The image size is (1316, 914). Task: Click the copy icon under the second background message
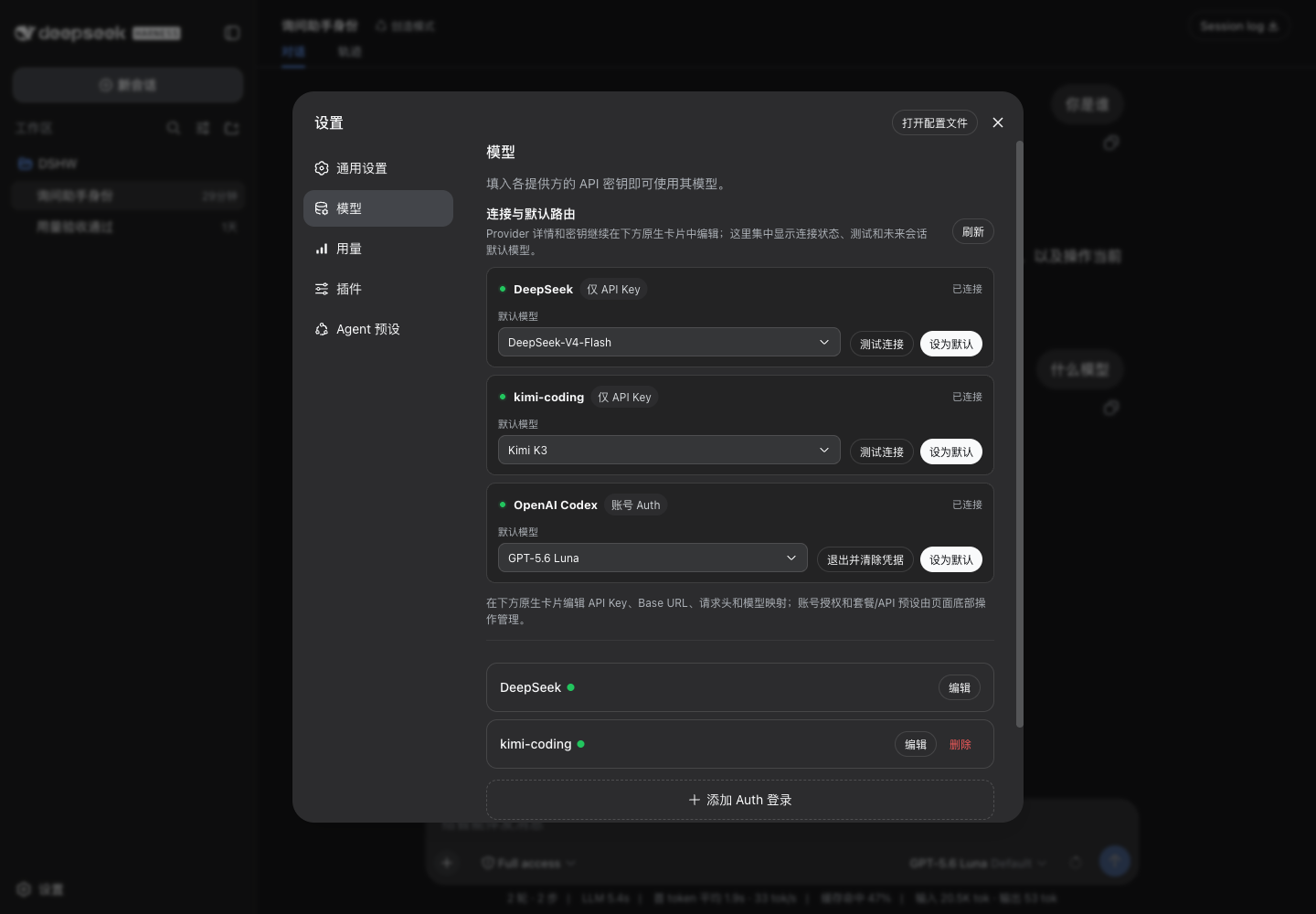pos(1111,408)
